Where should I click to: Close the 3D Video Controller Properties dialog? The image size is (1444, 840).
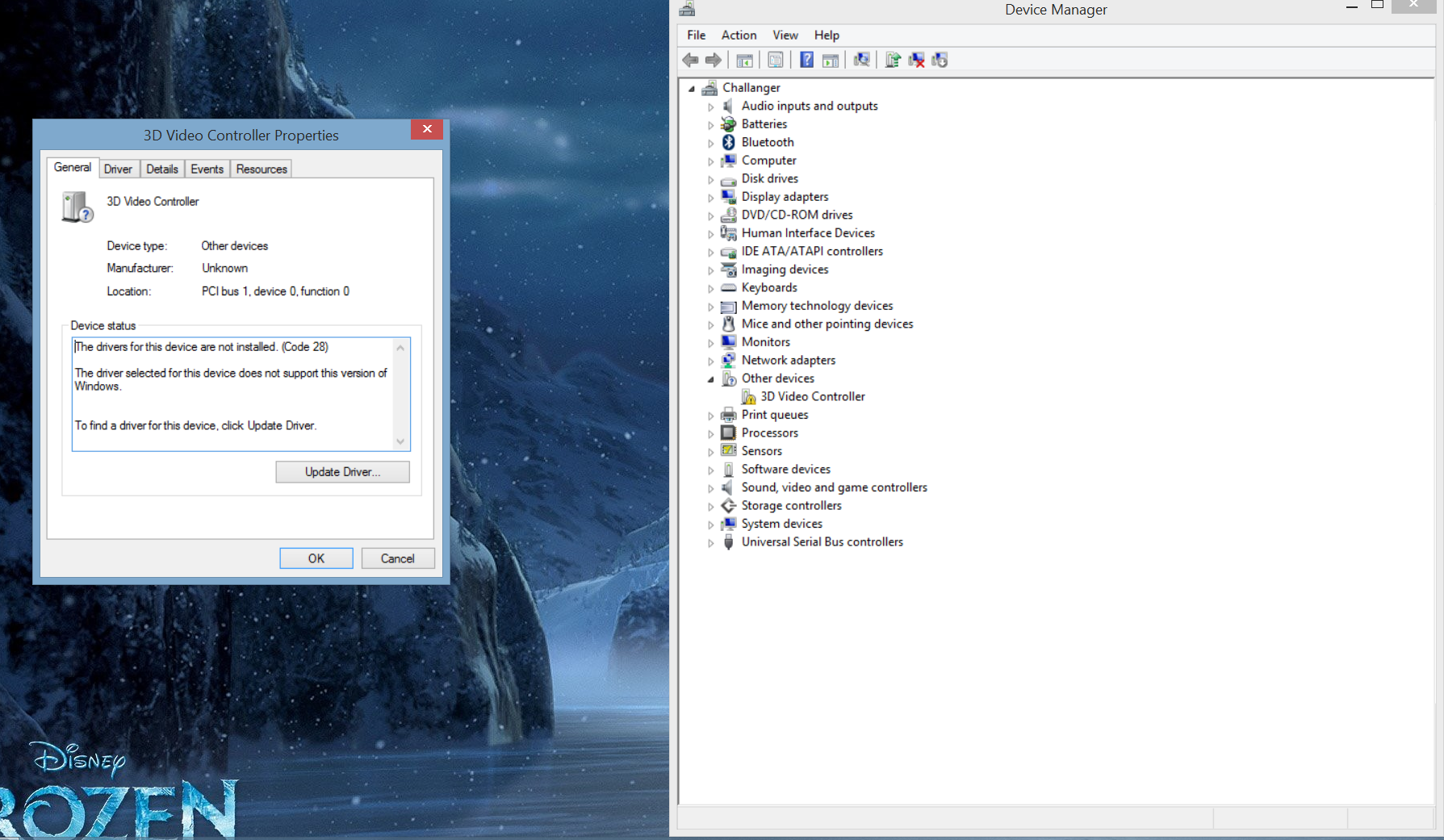point(427,129)
